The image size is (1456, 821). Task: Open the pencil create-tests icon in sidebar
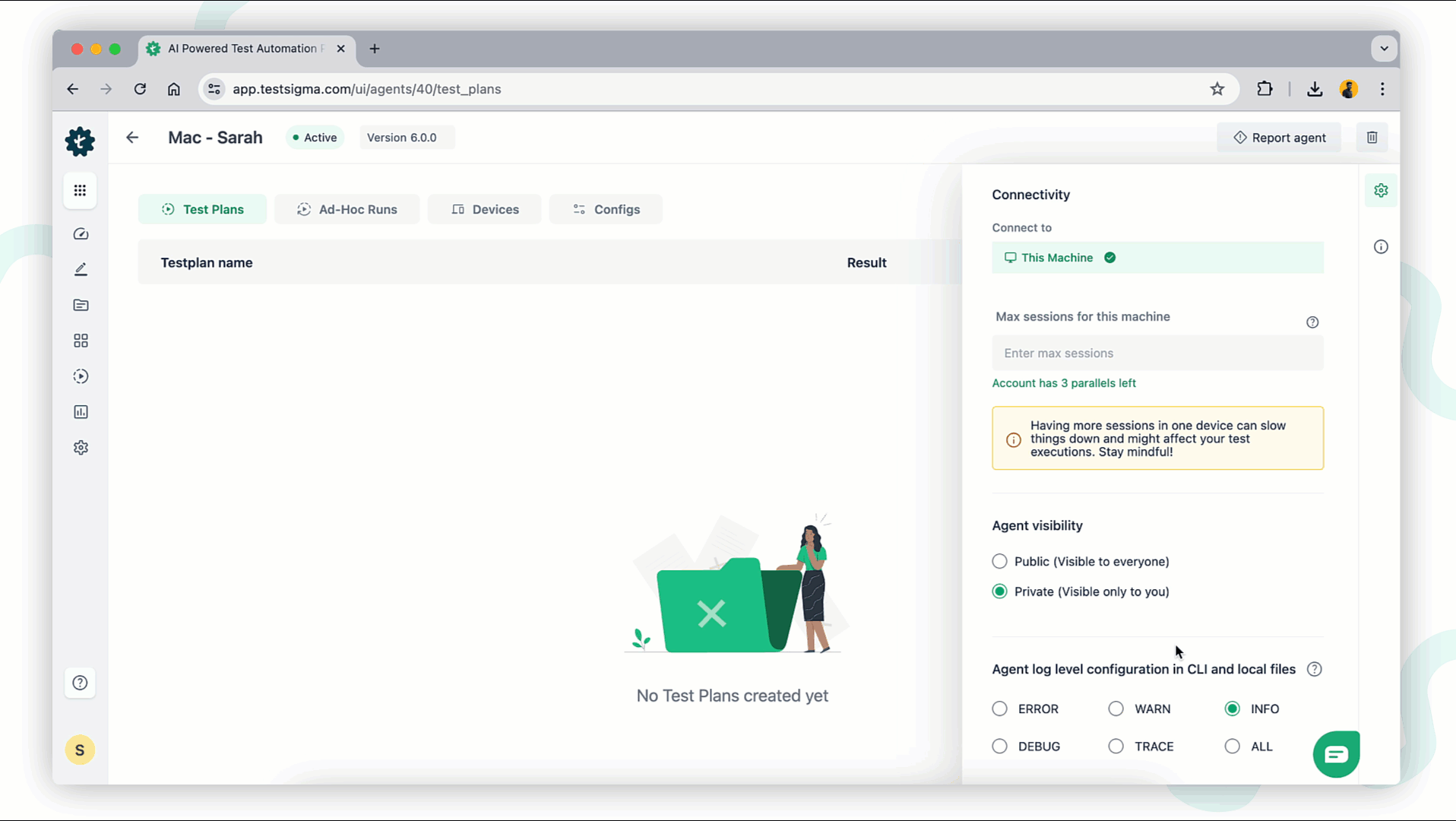click(x=81, y=269)
